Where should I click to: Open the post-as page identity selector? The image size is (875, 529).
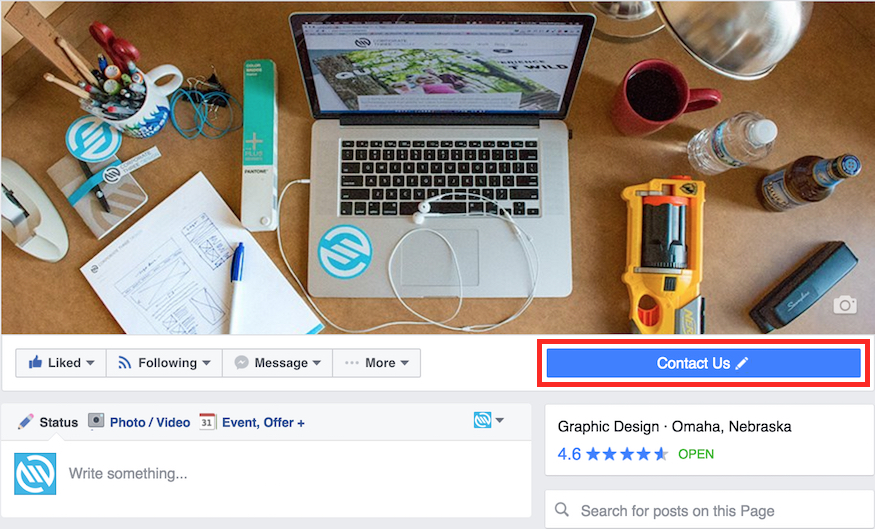[x=489, y=420]
